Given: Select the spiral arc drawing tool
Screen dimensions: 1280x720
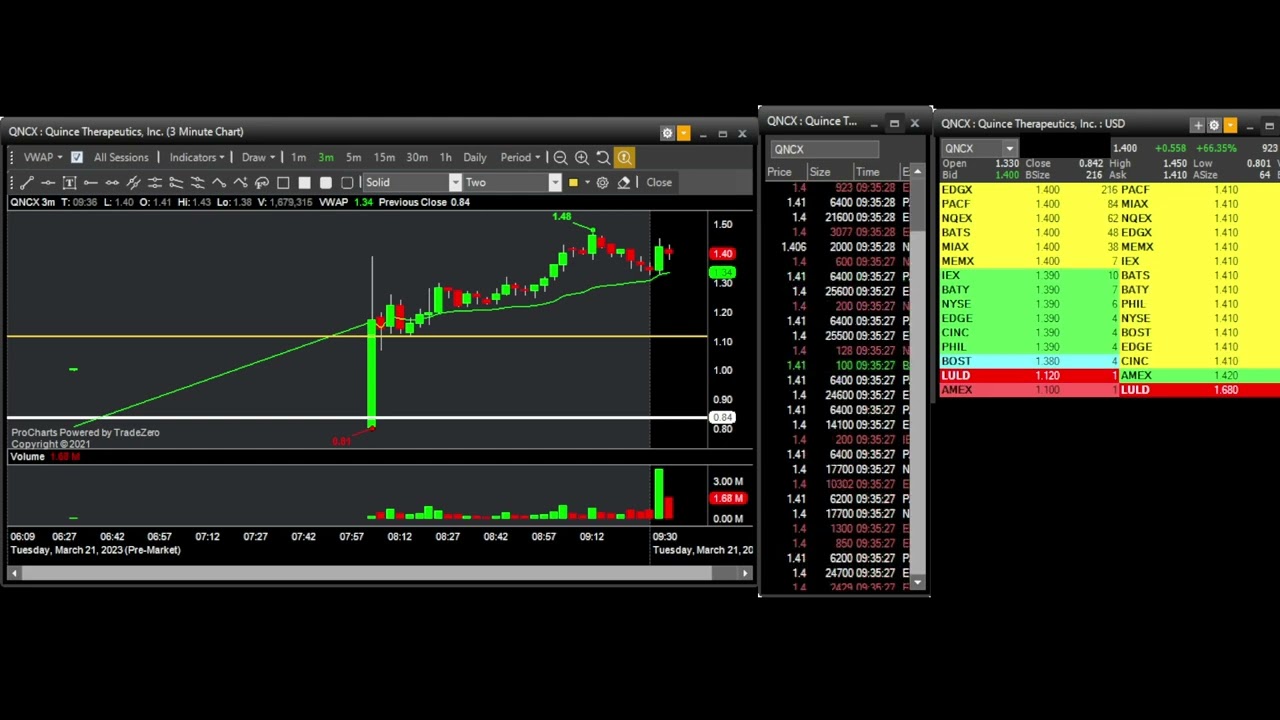Looking at the screenshot, I should 262,182.
